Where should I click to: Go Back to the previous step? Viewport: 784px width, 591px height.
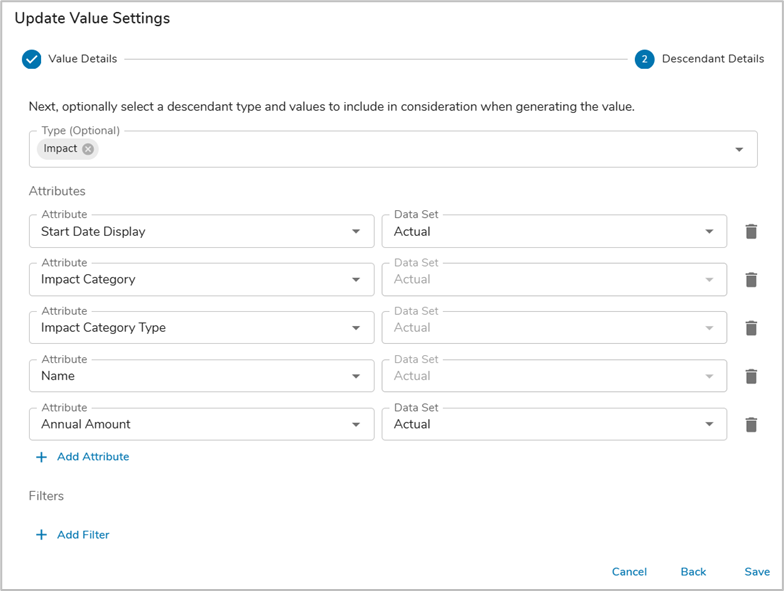point(693,572)
